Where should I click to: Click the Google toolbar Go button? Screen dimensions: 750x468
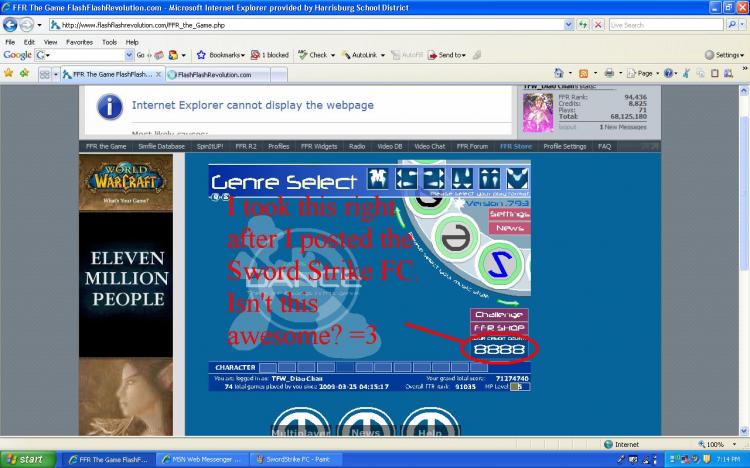(x=140, y=55)
